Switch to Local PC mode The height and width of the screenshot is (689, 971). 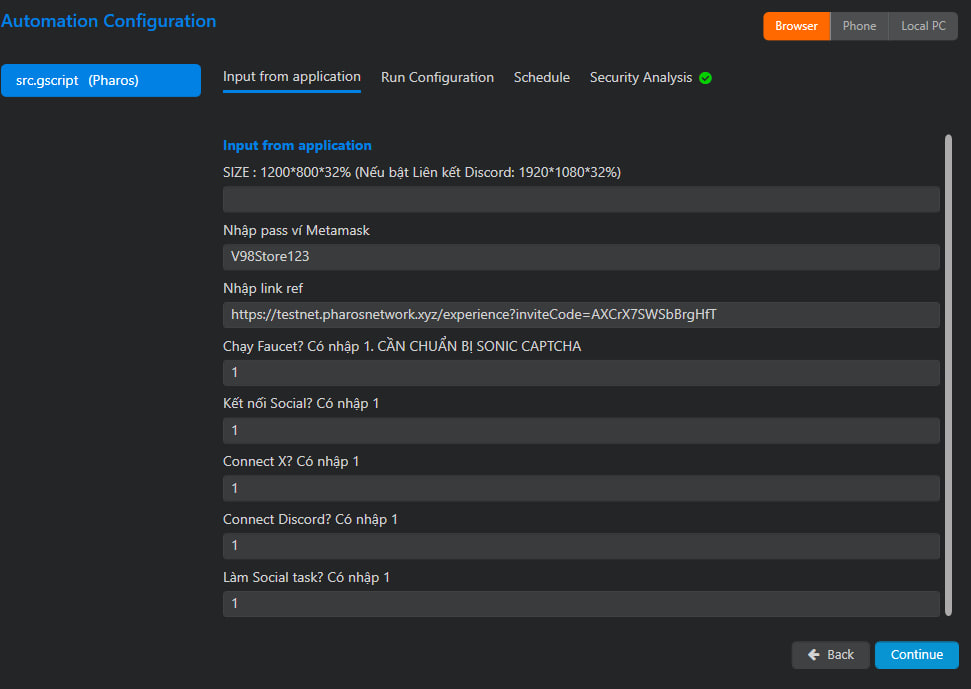pos(923,26)
